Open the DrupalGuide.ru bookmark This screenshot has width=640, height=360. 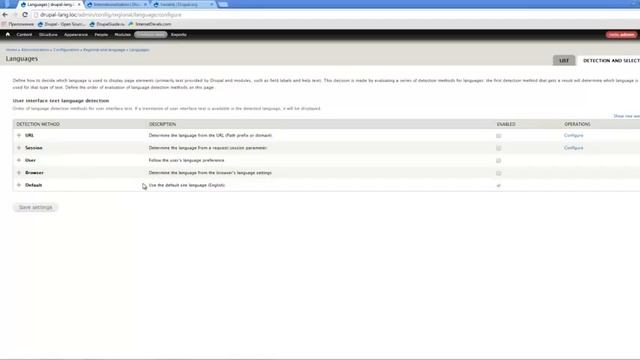(107, 24)
